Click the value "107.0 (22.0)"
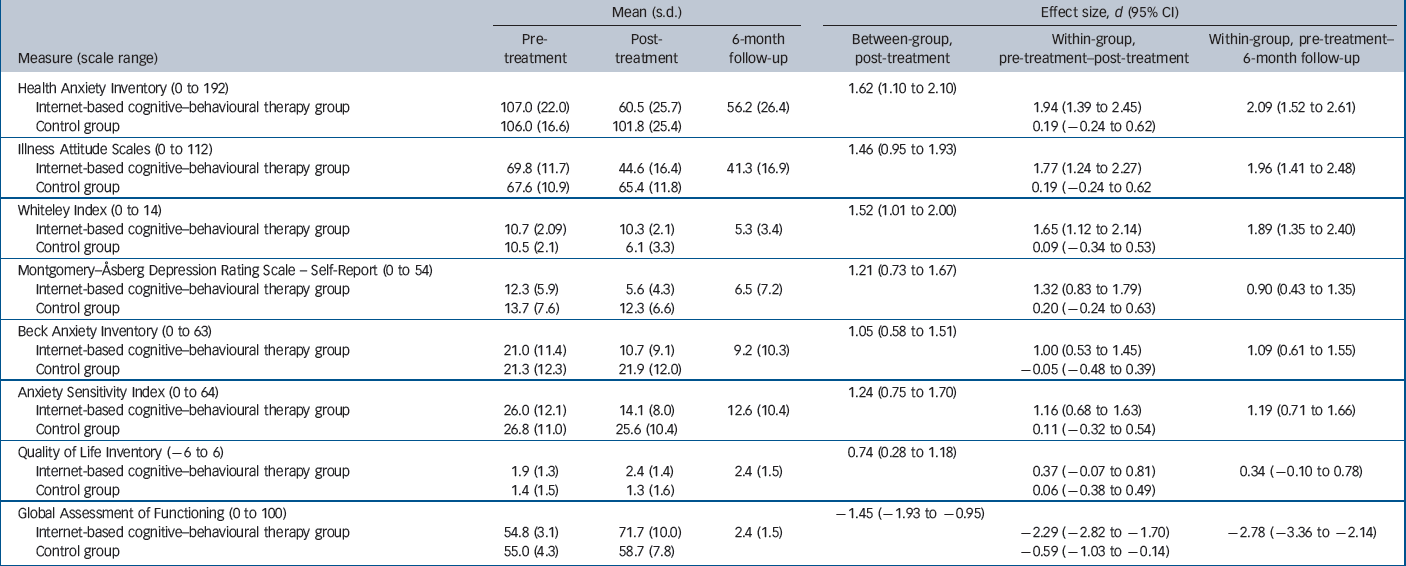This screenshot has width=1406, height=566. click(538, 105)
